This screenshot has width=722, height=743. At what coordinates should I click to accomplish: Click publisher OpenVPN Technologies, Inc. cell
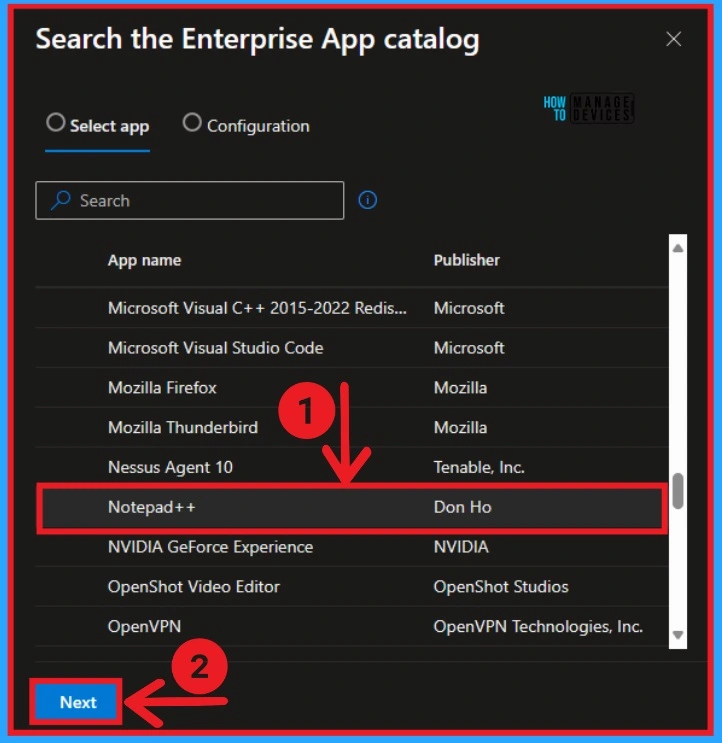coord(538,626)
